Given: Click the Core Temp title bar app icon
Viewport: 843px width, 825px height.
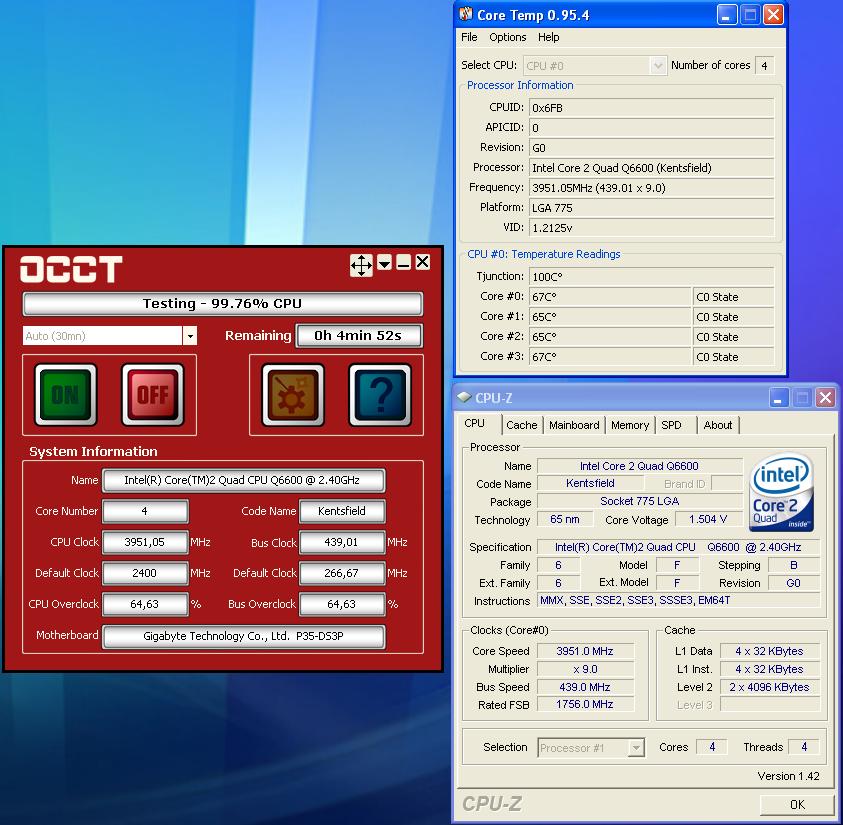Looking at the screenshot, I should pos(466,15).
